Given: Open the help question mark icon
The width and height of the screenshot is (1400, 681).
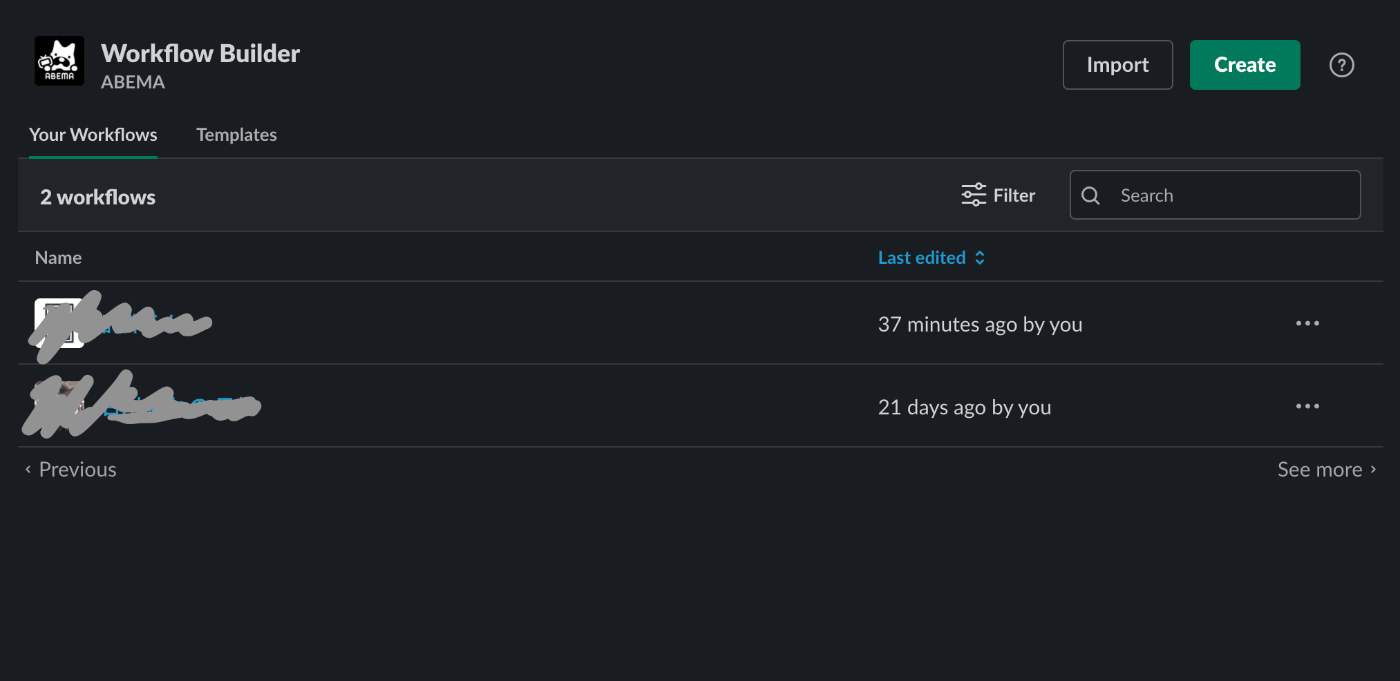Looking at the screenshot, I should tap(1341, 65).
